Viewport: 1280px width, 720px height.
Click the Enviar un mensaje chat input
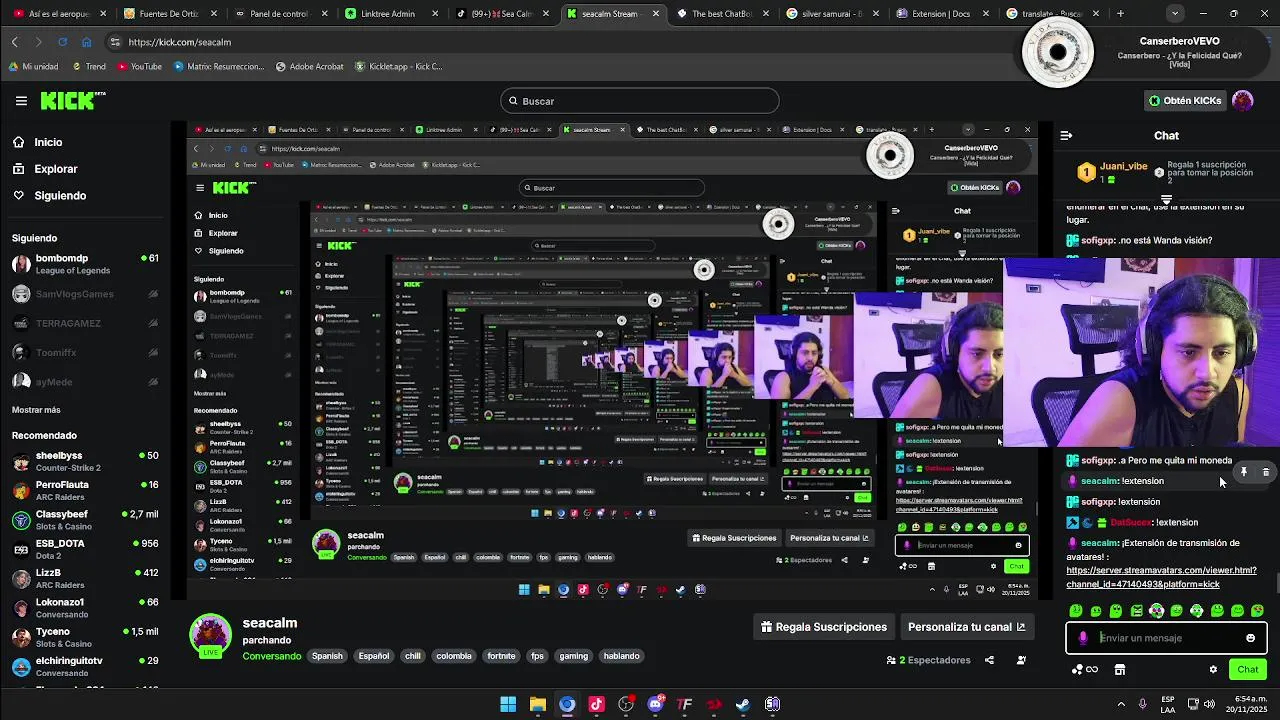click(x=1166, y=638)
